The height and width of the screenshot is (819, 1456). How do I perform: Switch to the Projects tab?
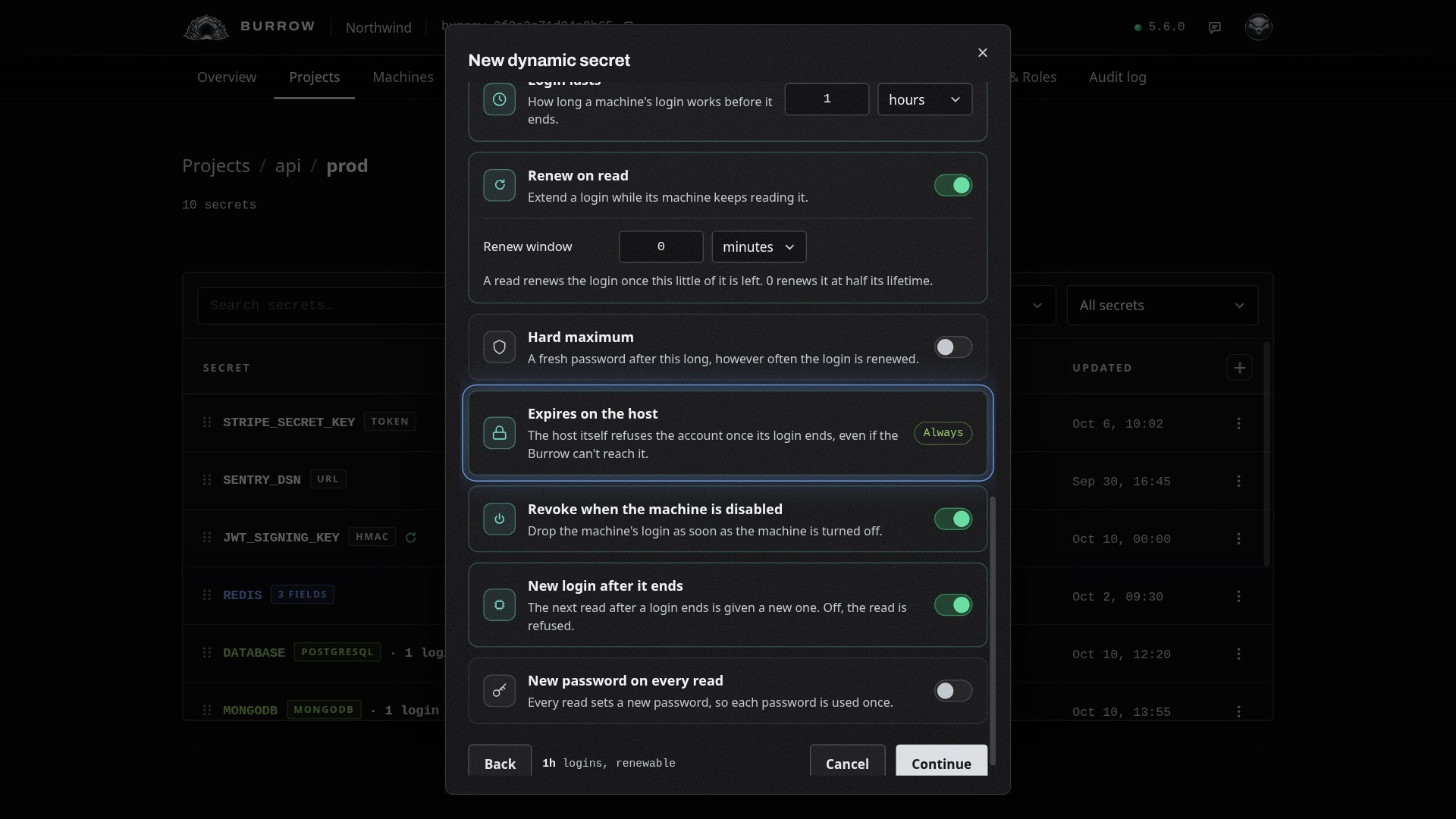point(314,77)
